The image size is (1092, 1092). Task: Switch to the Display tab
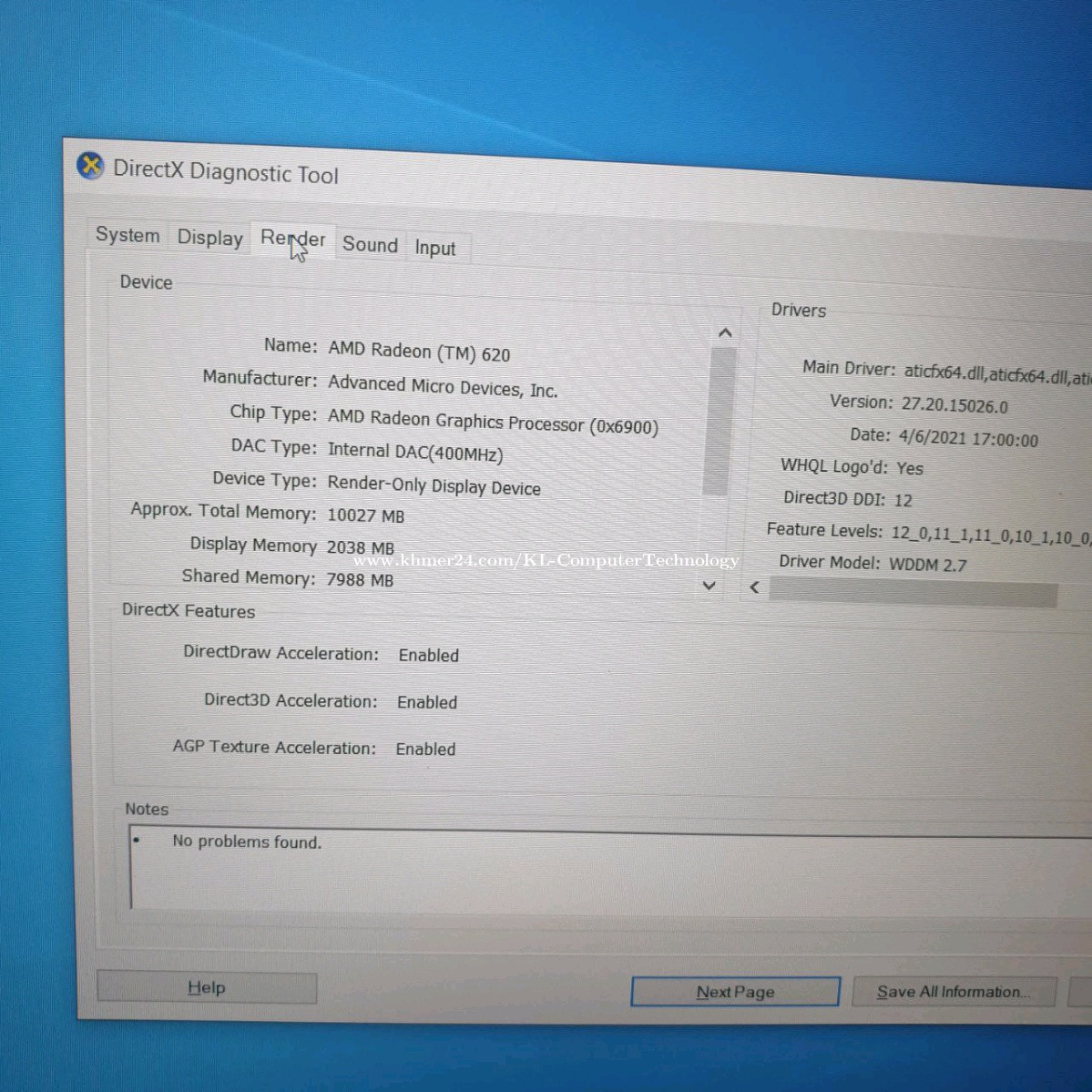[x=209, y=238]
